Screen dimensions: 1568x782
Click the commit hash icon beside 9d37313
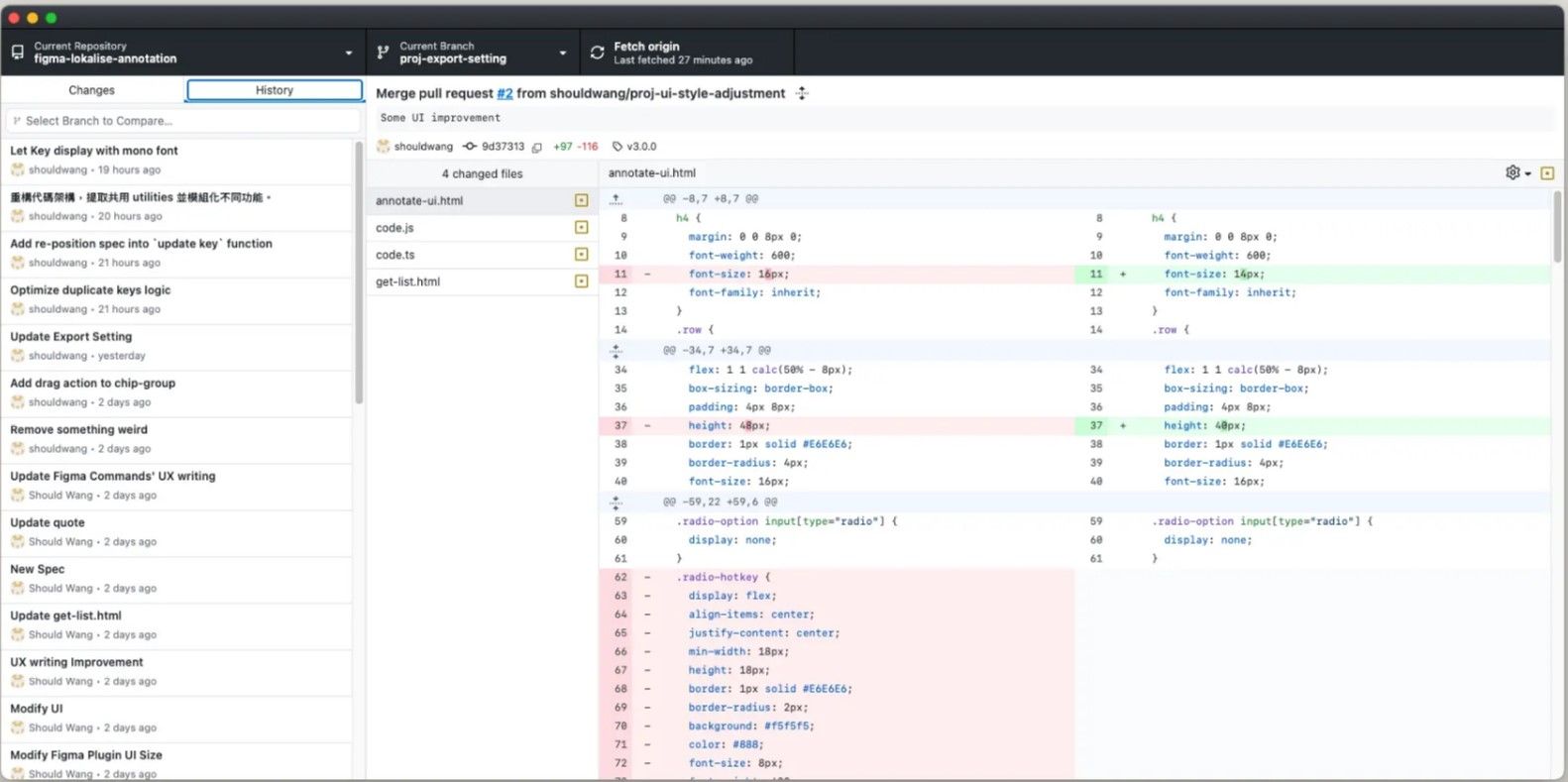coord(470,147)
